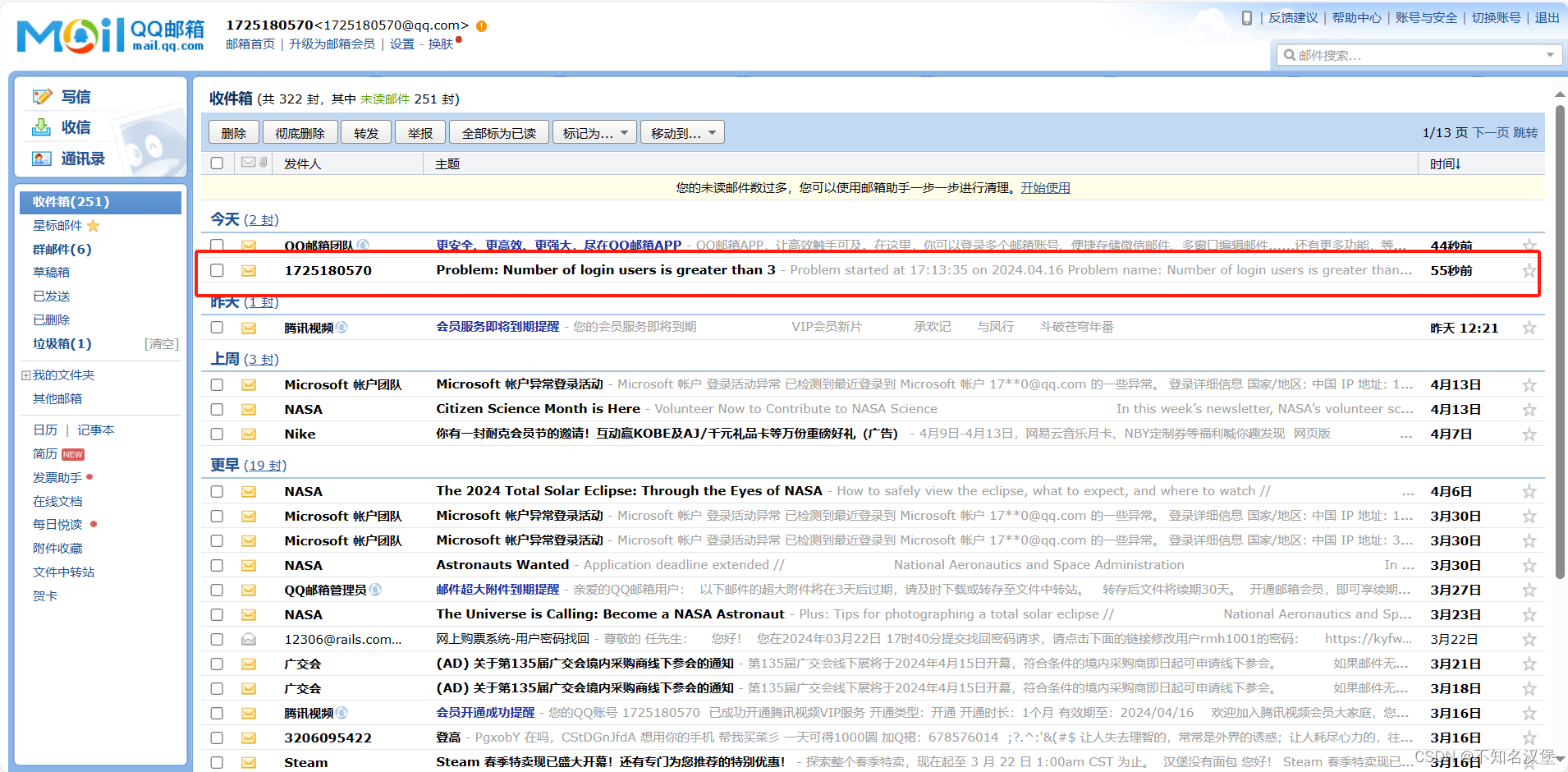1568x772 pixels.
Task: Check the Nike email checkbox
Action: pos(217,434)
